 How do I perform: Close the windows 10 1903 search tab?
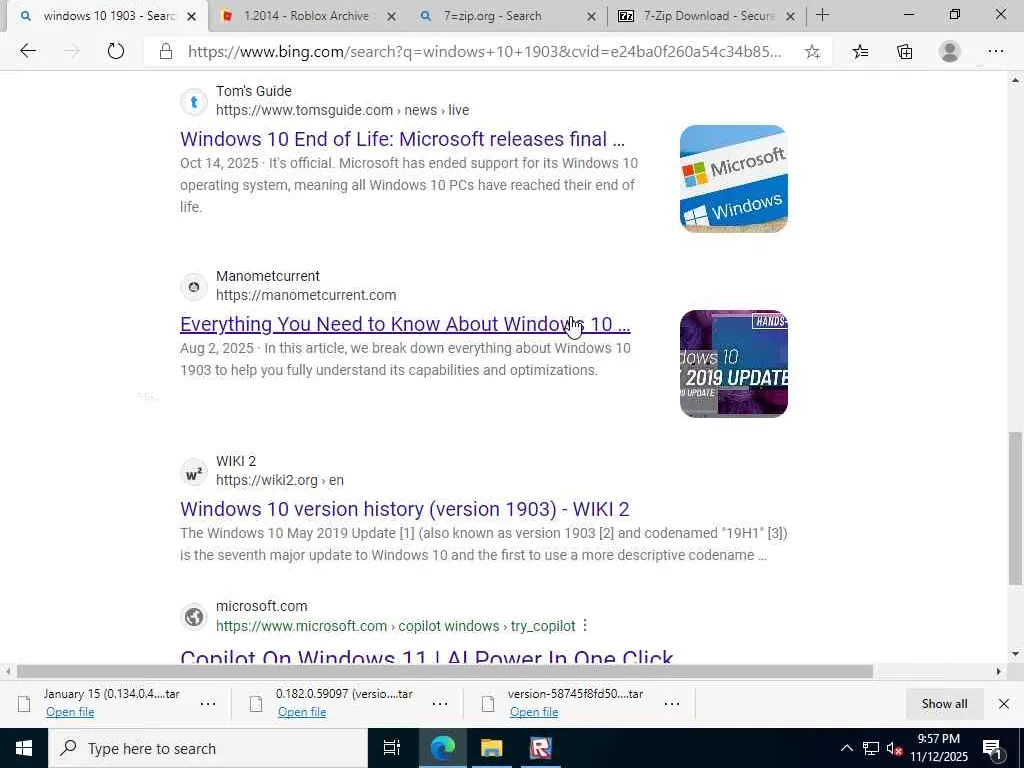click(x=191, y=16)
